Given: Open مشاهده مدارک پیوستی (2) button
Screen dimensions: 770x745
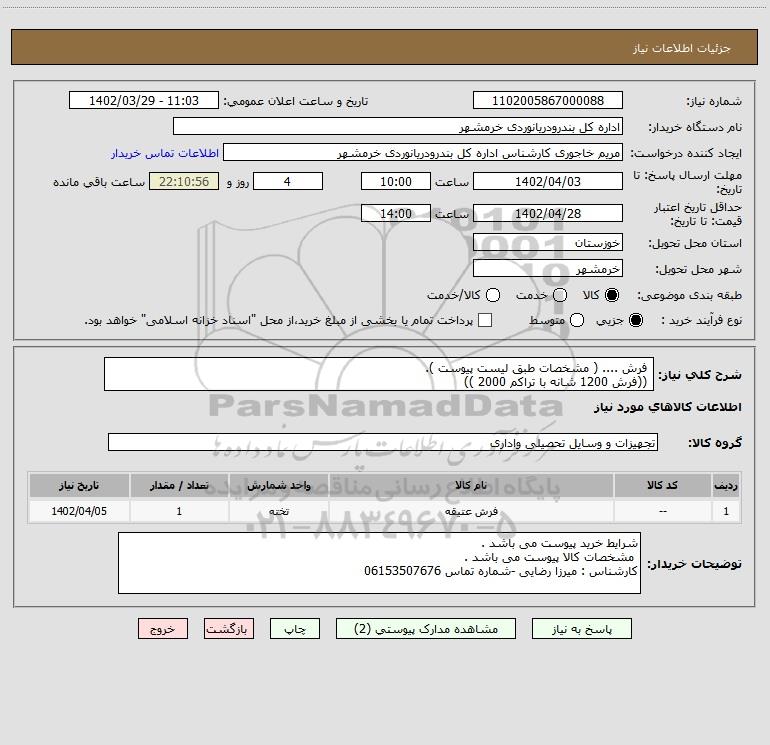Looking at the screenshot, I should [426, 629].
